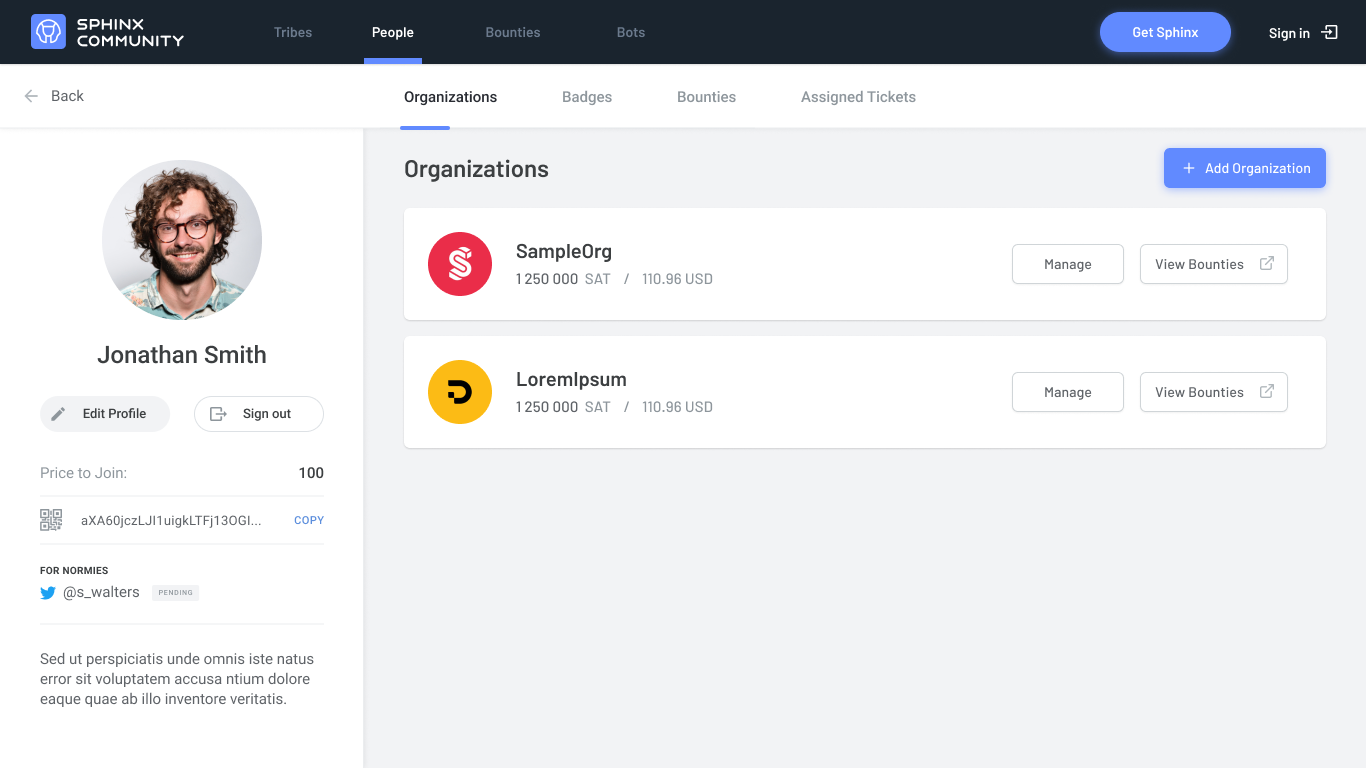
Task: Click Jonathan Smith's profile photo
Action: [x=182, y=240]
